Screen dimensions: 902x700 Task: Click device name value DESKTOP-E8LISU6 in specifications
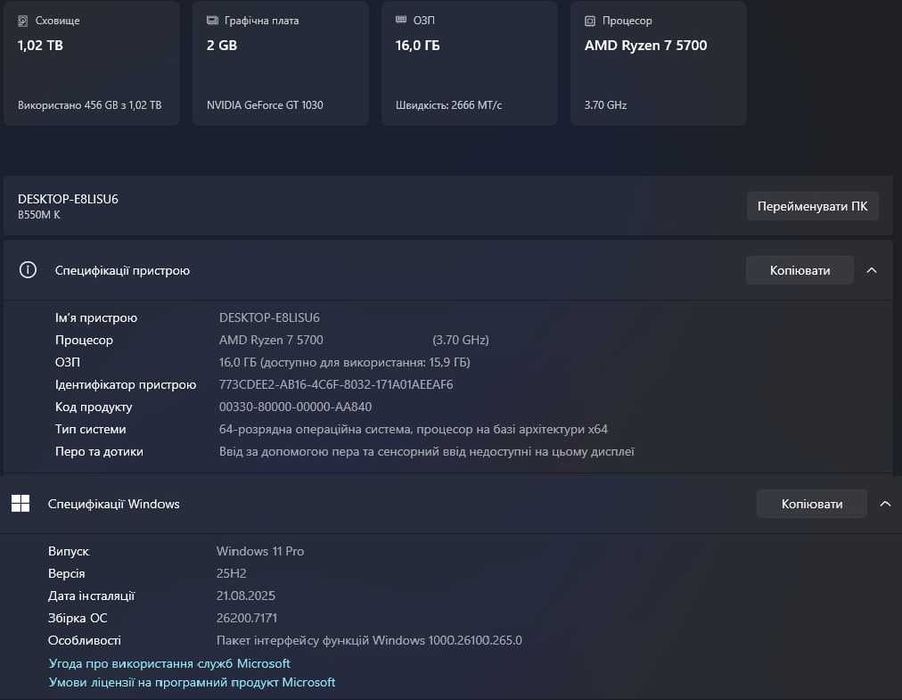269,318
